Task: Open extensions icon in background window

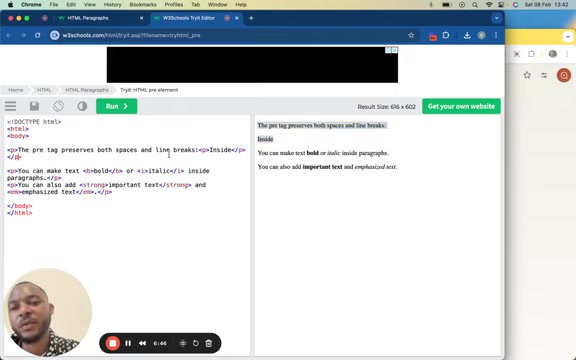Action: pyautogui.click(x=531, y=54)
